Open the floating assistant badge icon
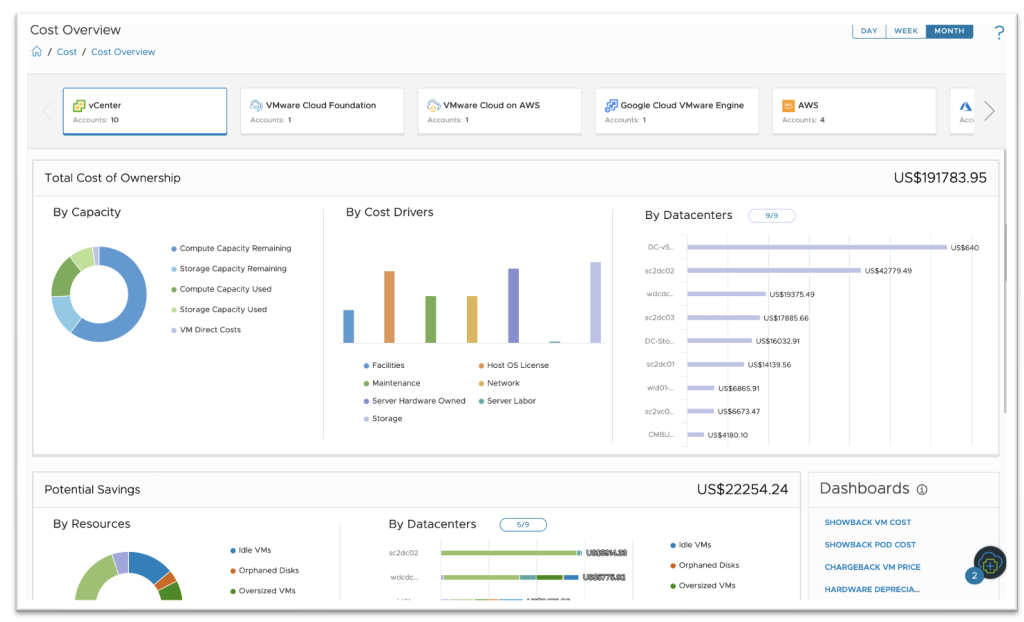This screenshot has width=1024, height=622. click(x=989, y=563)
